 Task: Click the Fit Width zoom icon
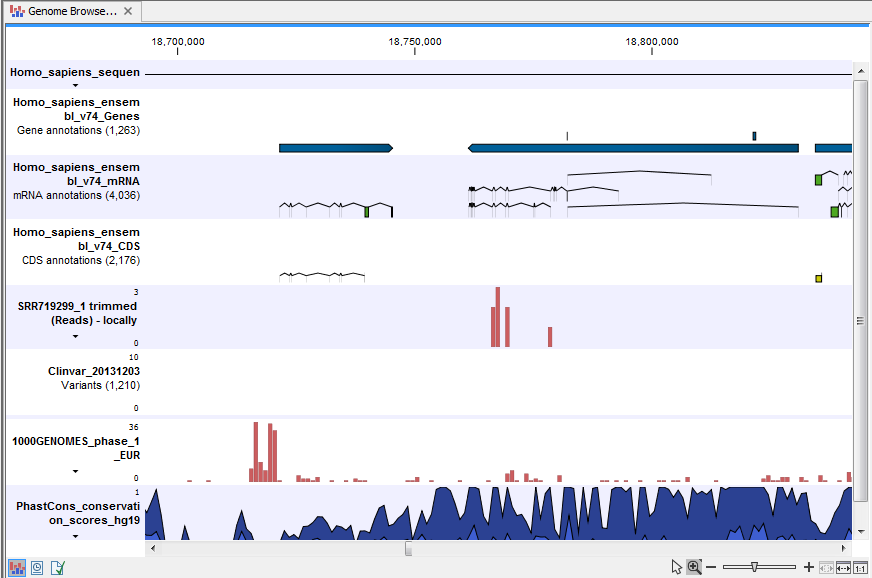pyautogui.click(x=843, y=566)
